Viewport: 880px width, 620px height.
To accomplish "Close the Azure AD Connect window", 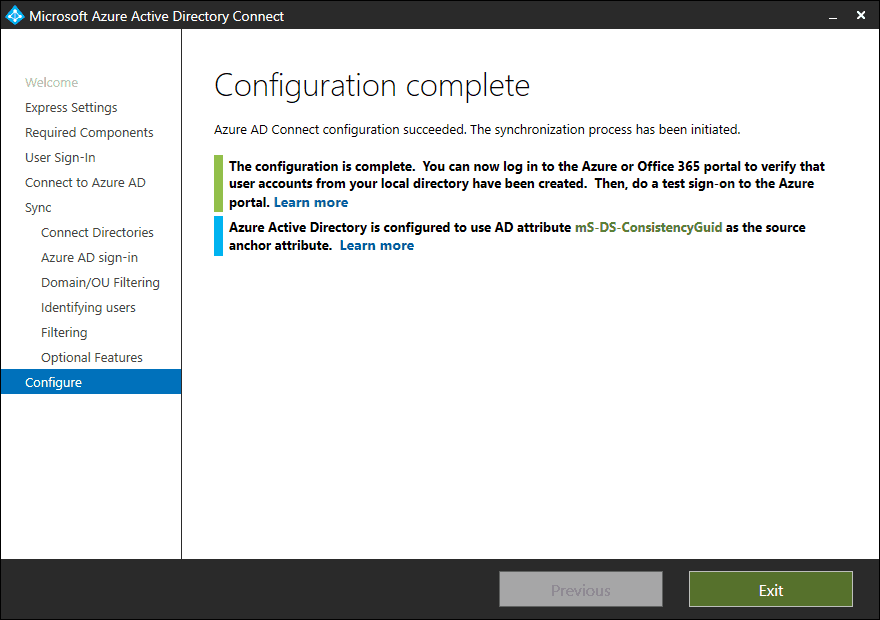I will [x=861, y=15].
